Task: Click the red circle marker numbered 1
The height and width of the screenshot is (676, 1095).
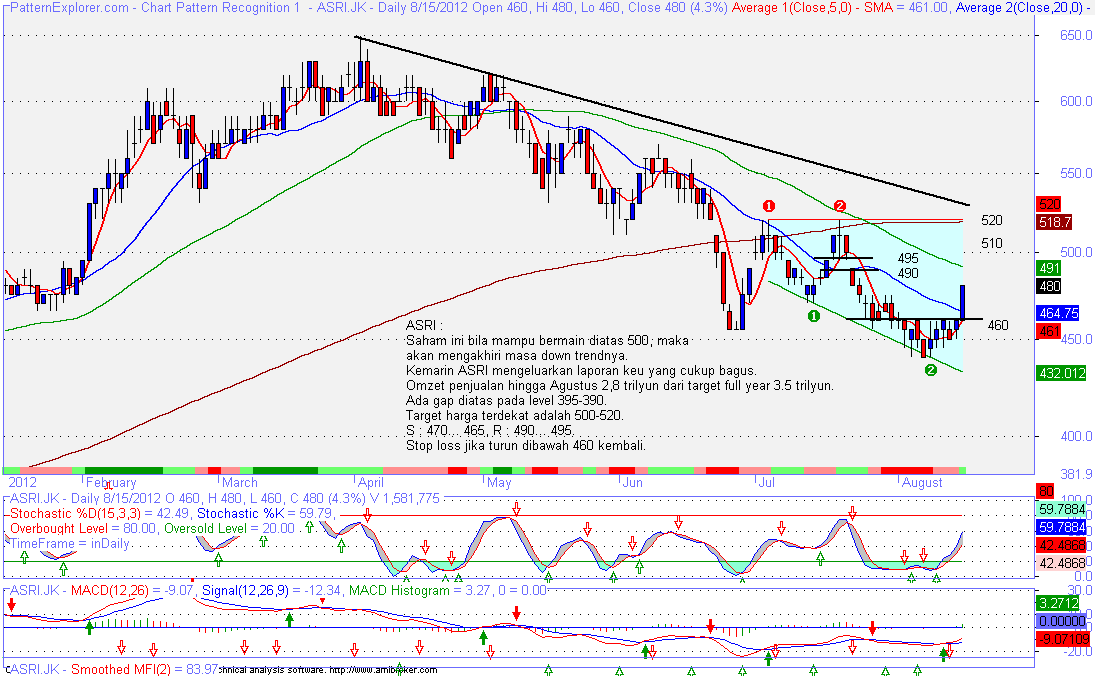Action: coord(769,206)
